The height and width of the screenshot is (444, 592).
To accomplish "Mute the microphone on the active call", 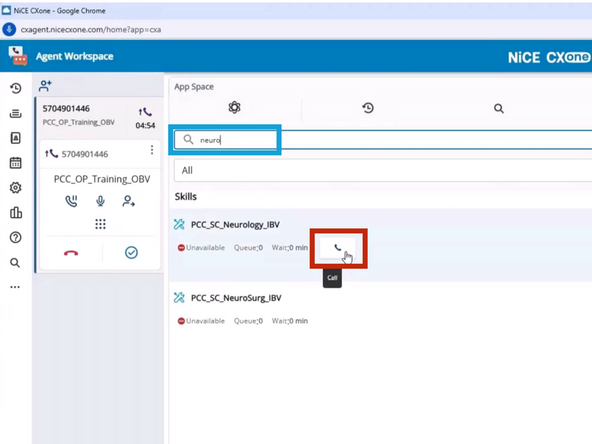I will (x=100, y=201).
